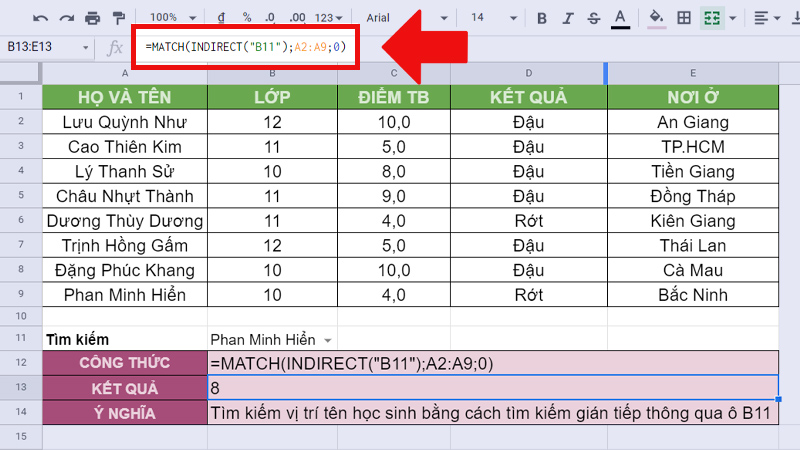800x450 pixels.
Task: Open horizontal align dropdown
Action: coord(767,18)
